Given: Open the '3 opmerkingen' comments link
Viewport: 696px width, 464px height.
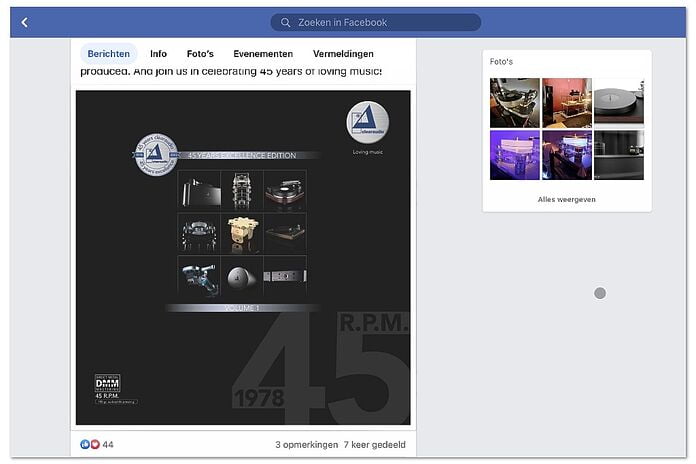Looking at the screenshot, I should point(306,444).
